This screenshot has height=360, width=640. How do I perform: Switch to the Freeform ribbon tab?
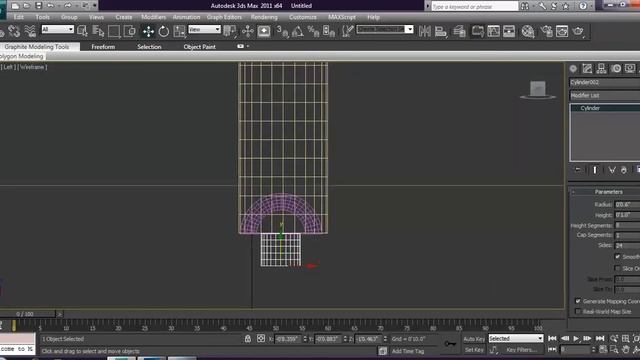pyautogui.click(x=103, y=47)
